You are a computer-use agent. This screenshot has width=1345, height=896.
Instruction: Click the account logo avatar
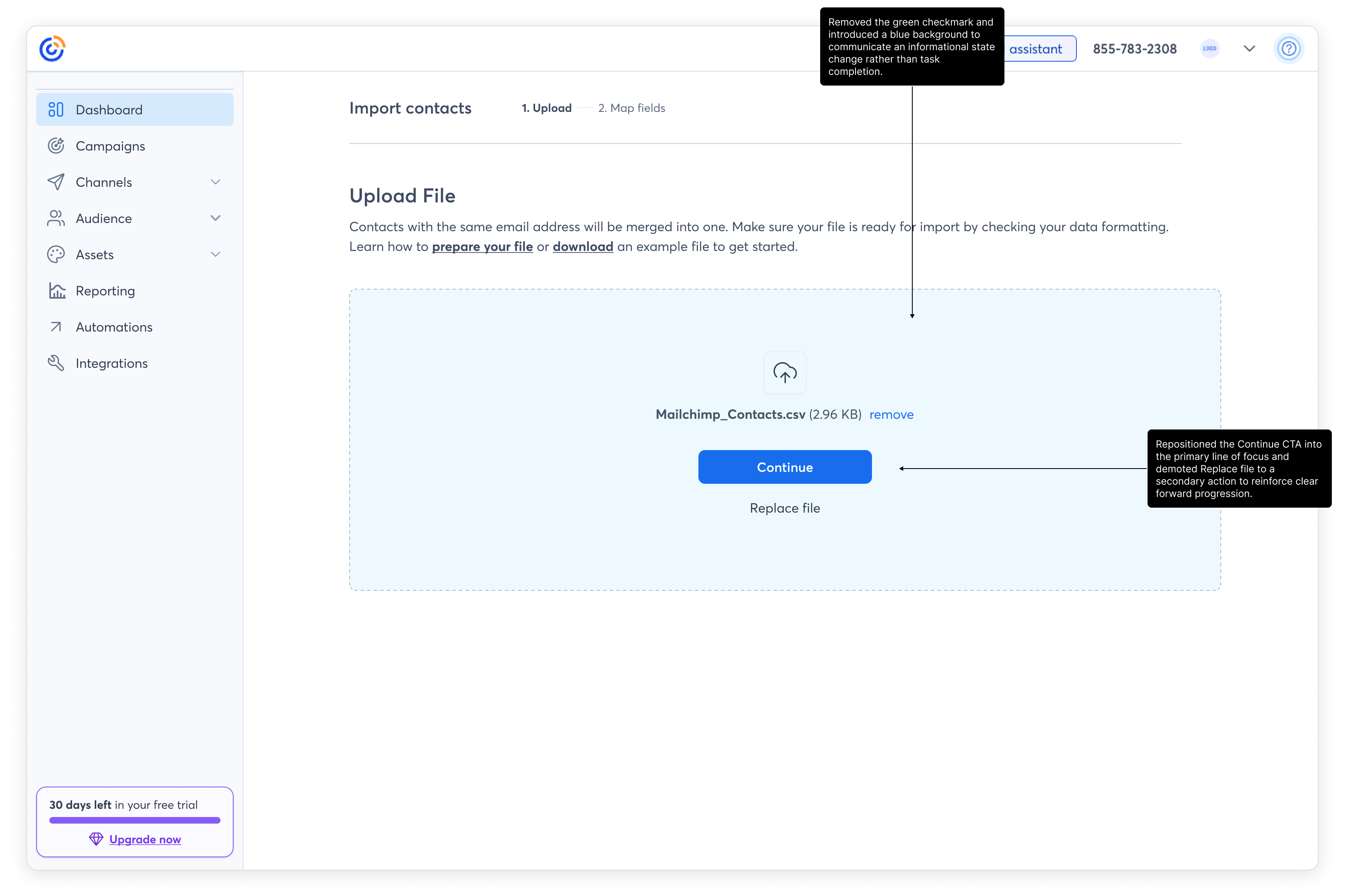[1210, 49]
